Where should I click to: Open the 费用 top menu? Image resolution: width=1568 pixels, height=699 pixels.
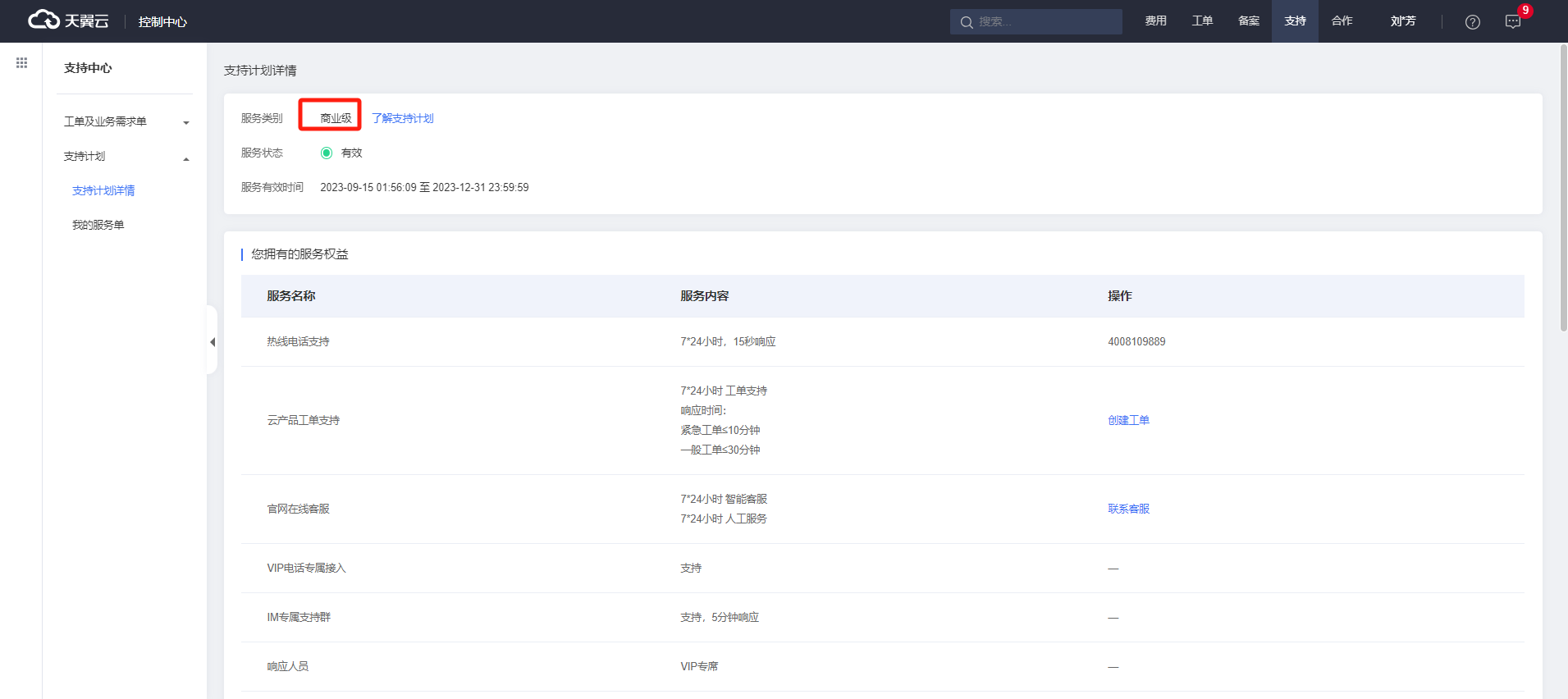[x=1155, y=21]
